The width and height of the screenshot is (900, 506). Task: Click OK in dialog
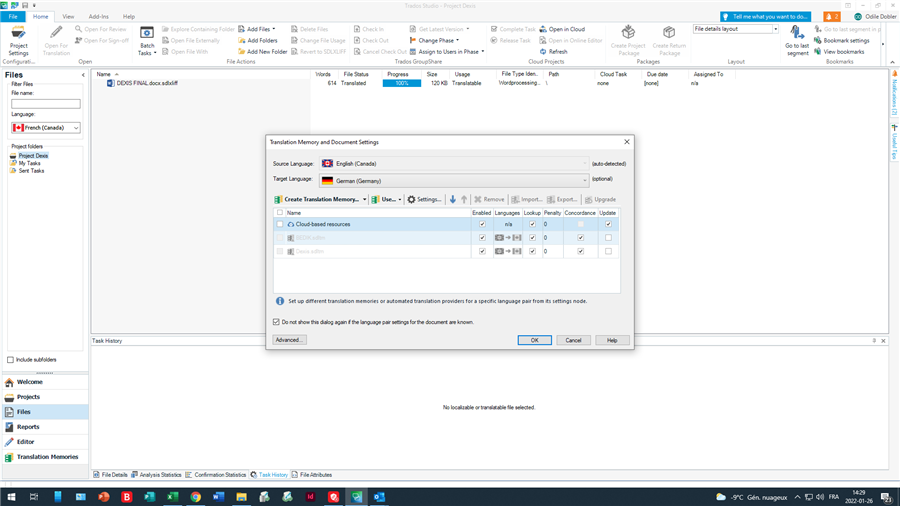coord(534,340)
